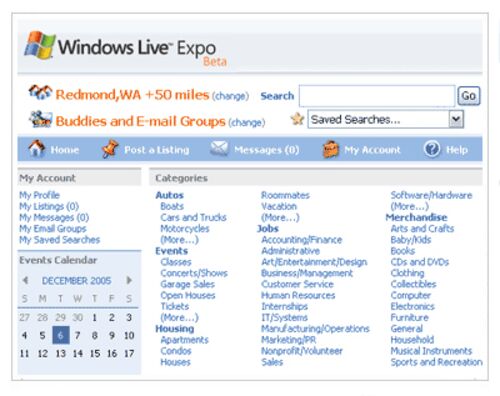Select Post a Listing menu item
This screenshot has width=500, height=396.
[x=157, y=150]
